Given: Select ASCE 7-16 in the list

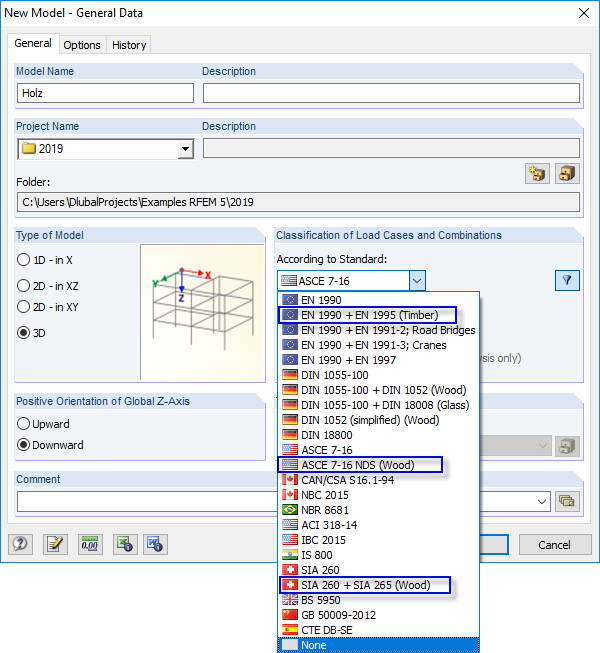Looking at the screenshot, I should 378,450.
